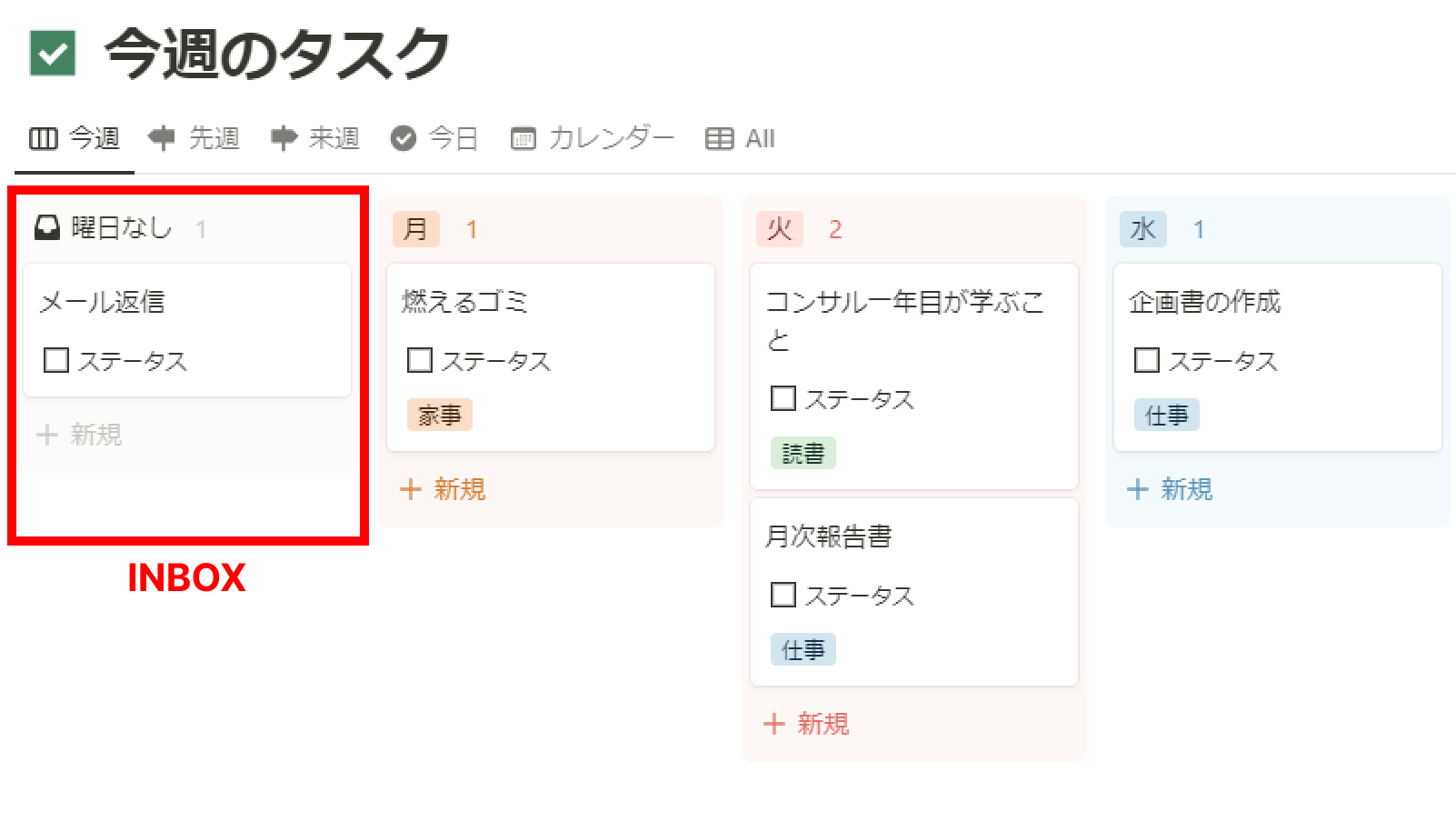Check the ステータス box for 燃えるゴミ

coord(420,360)
